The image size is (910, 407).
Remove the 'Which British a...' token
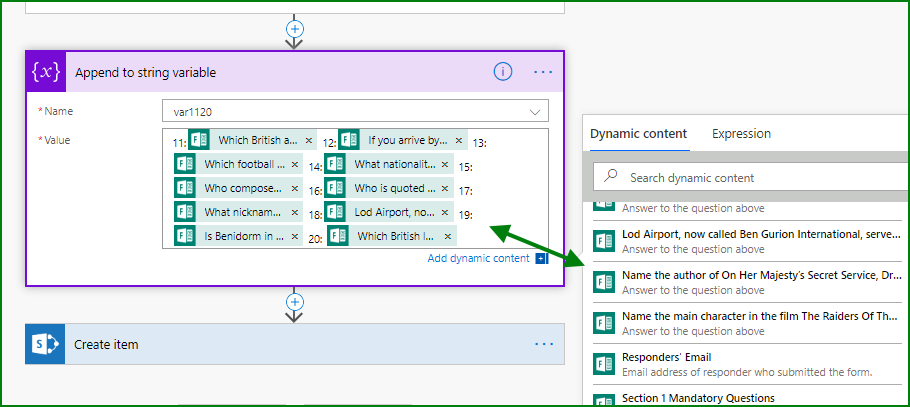(309, 141)
